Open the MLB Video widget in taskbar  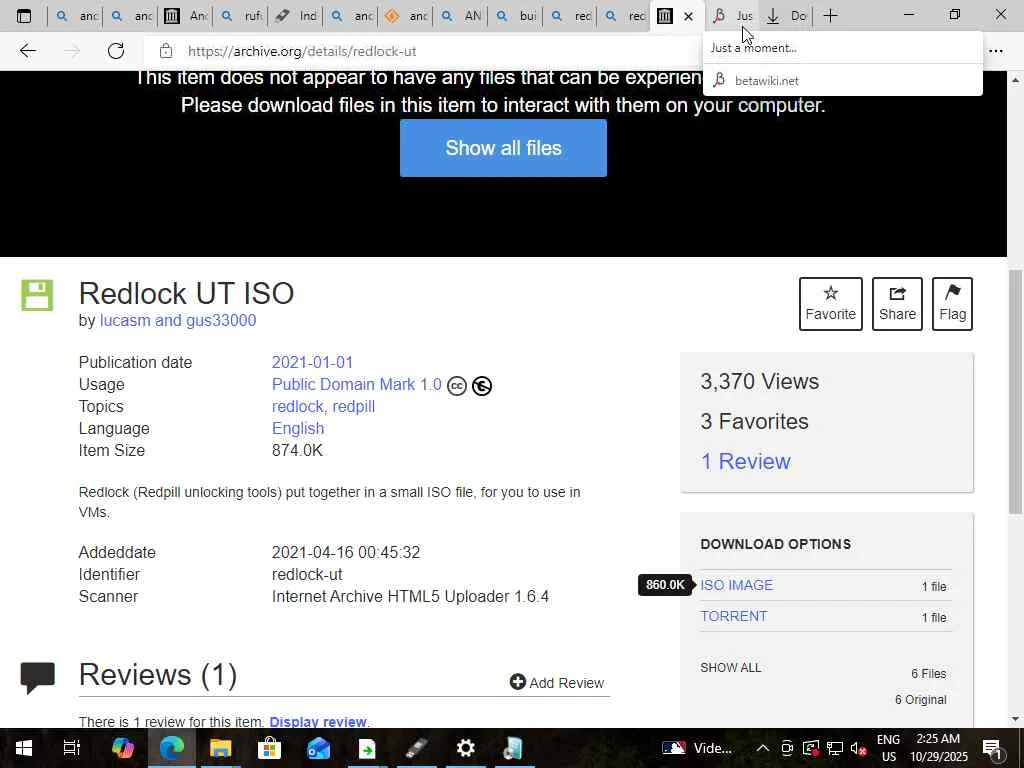tap(697, 748)
